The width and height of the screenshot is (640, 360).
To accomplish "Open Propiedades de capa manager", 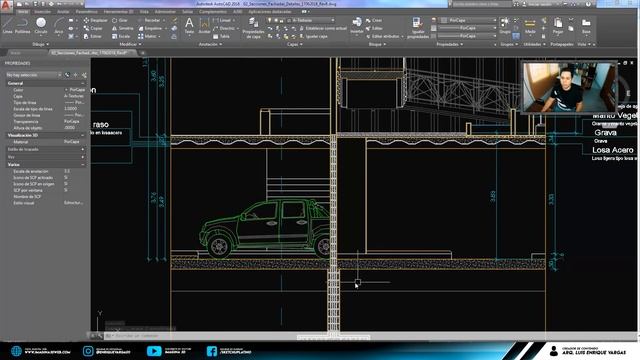I will coord(253,28).
